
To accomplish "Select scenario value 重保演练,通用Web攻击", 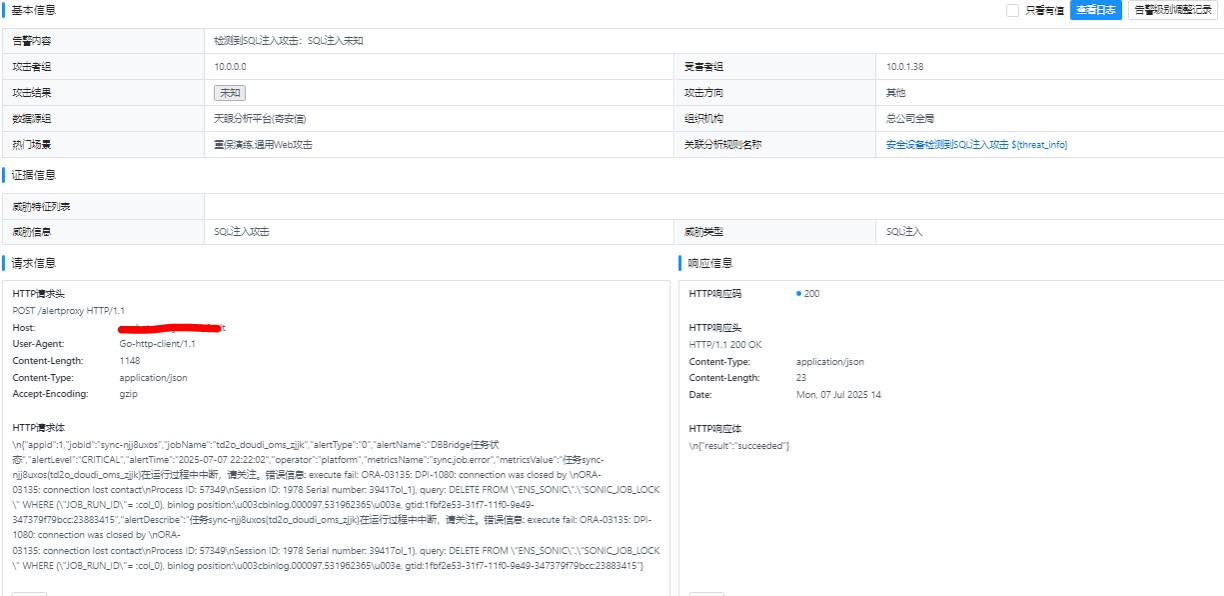I will click(263, 145).
